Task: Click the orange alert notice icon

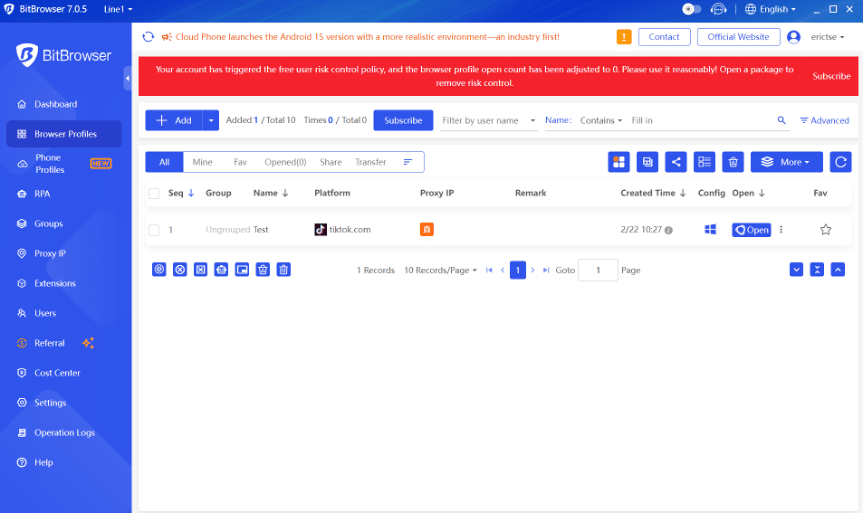Action: [624, 37]
